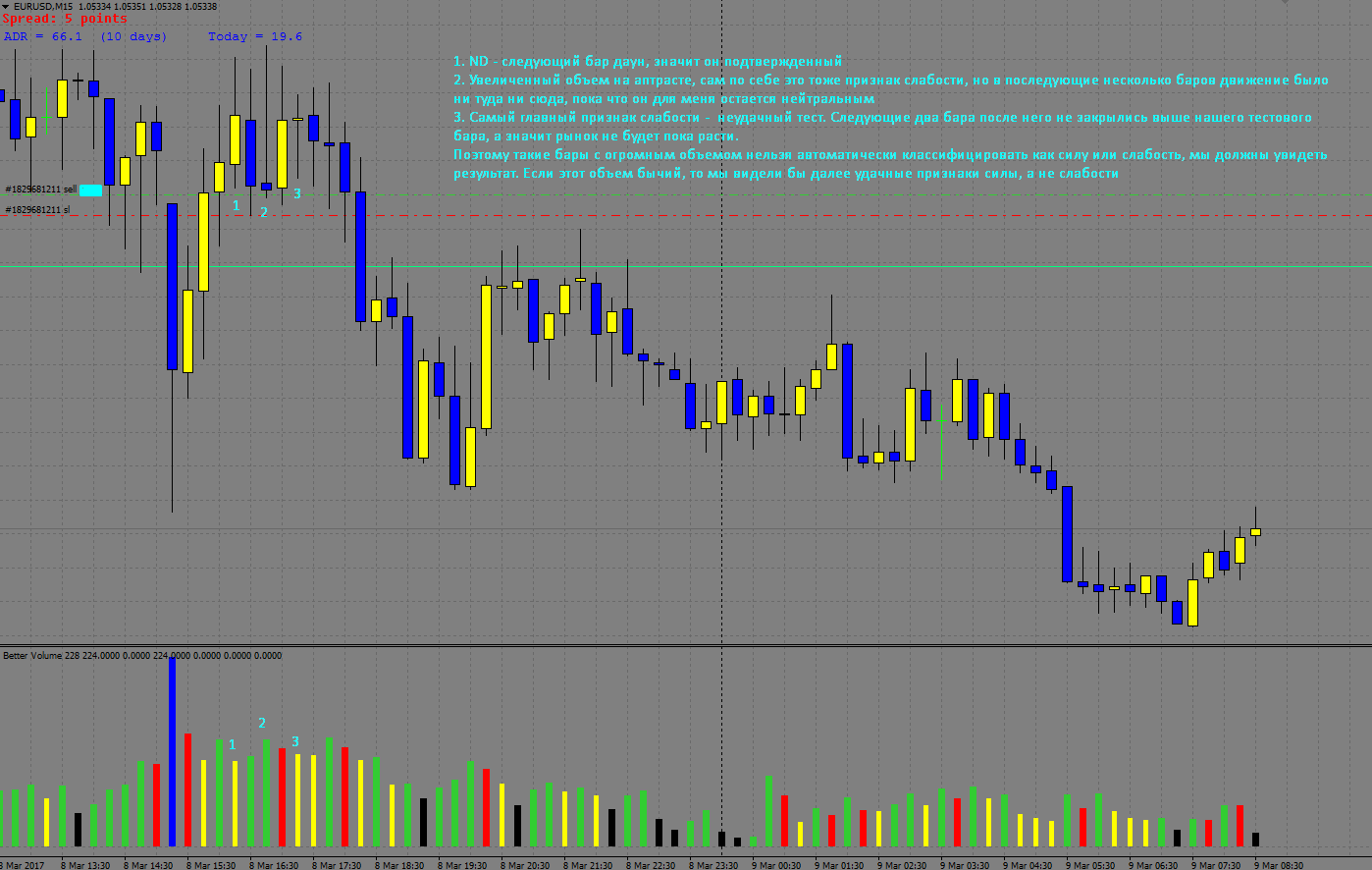The width and height of the screenshot is (1372, 870).
Task: Click the '8 Mar 14:30' time axis label
Action: pos(148,865)
